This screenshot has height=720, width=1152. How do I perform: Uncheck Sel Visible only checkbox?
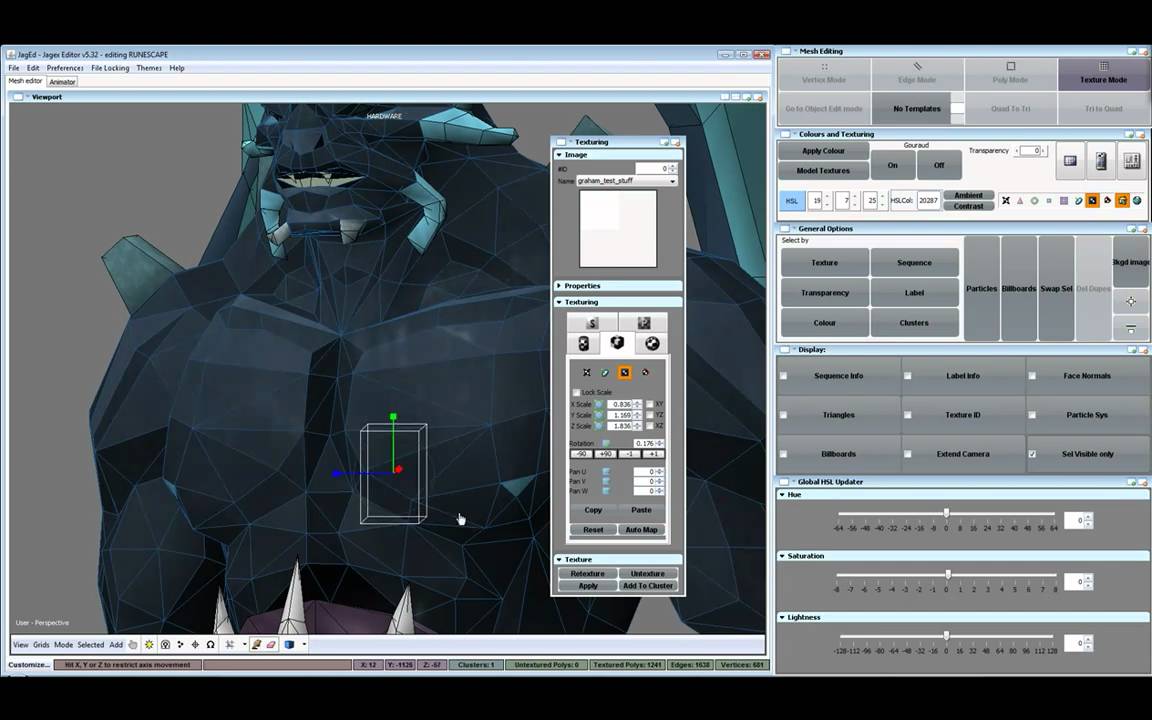pyautogui.click(x=1032, y=454)
